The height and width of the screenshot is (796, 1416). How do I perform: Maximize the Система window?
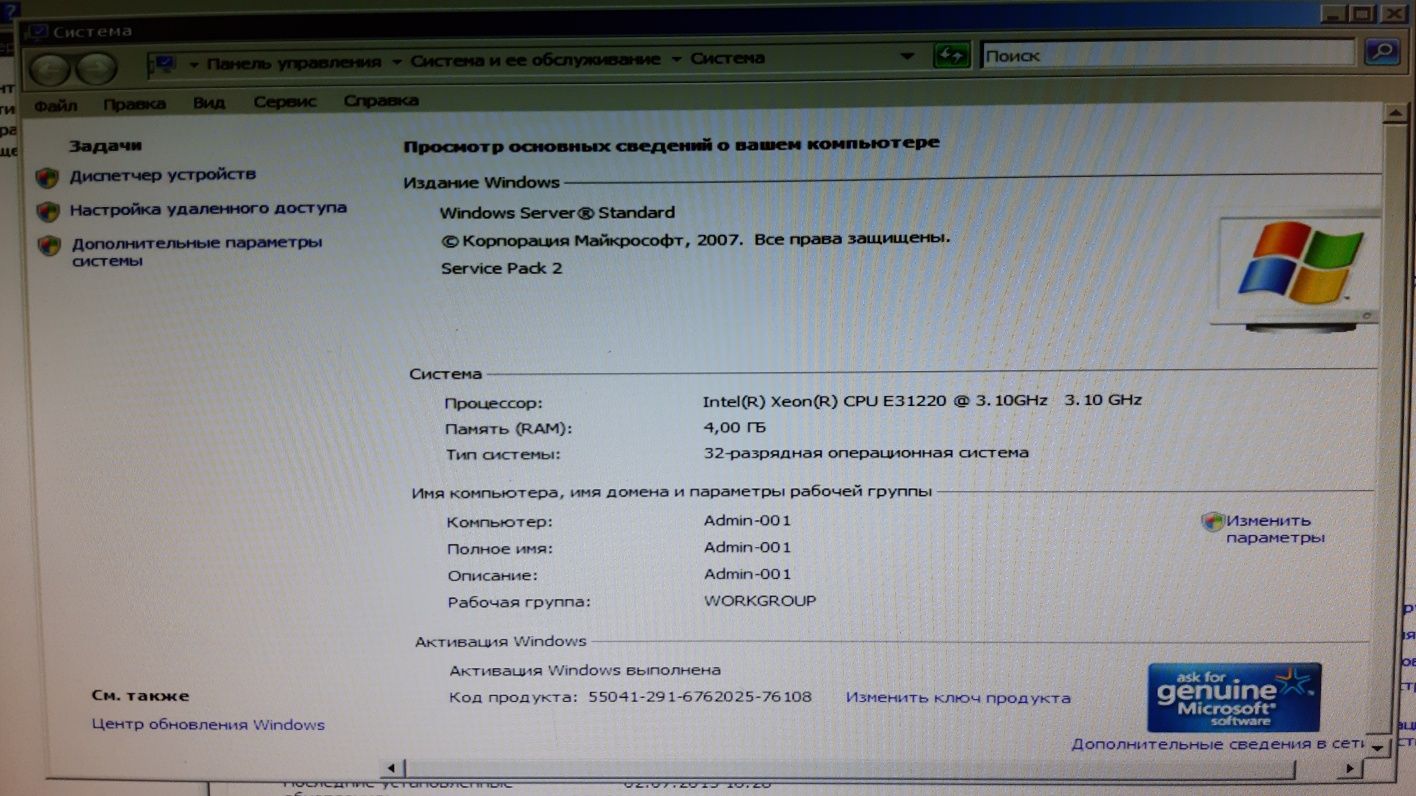1362,13
